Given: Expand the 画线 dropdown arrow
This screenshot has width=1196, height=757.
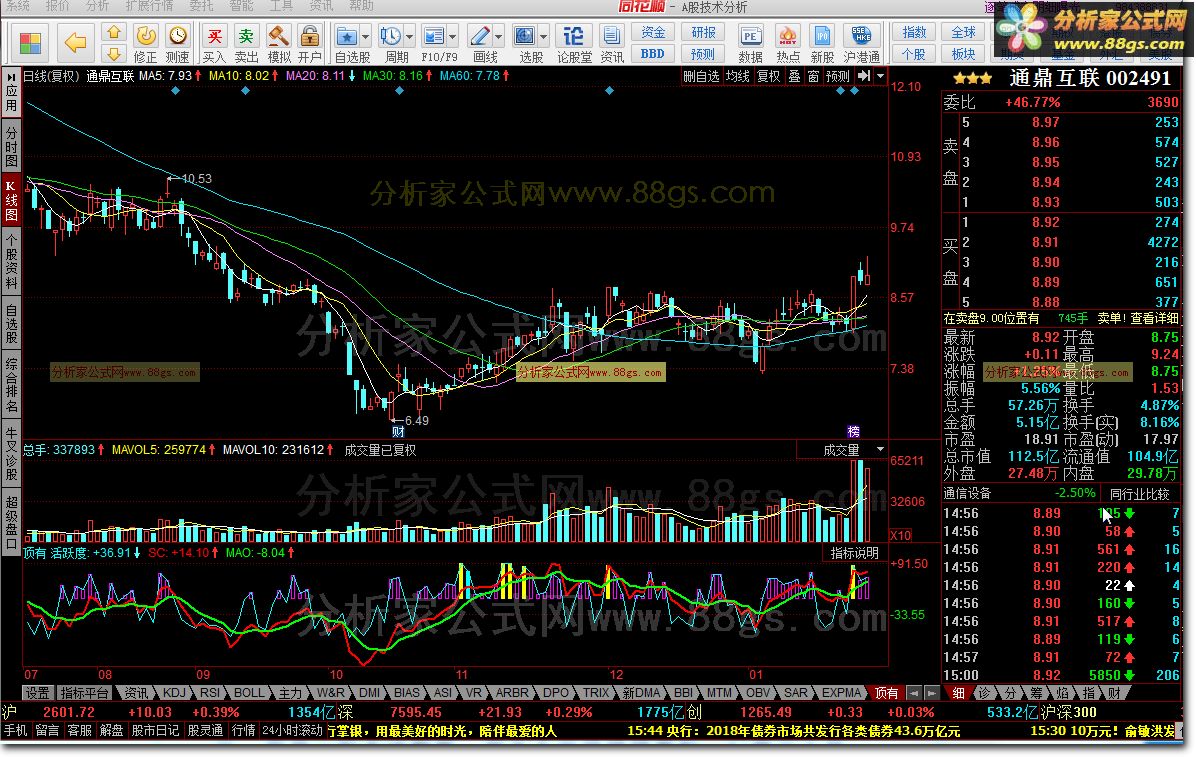Looking at the screenshot, I should [x=500, y=37].
